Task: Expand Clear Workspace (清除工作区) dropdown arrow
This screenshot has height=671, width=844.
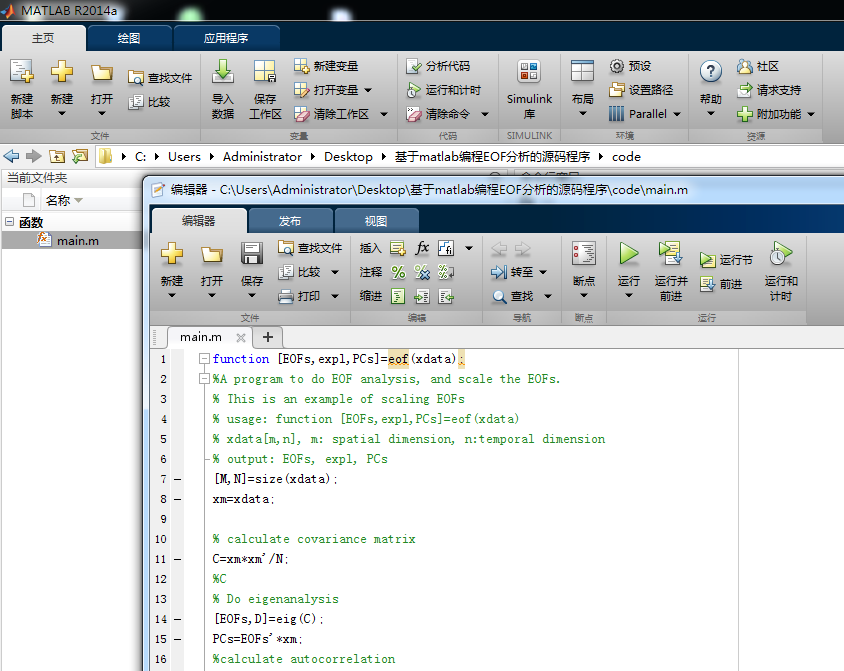Action: pos(384,114)
